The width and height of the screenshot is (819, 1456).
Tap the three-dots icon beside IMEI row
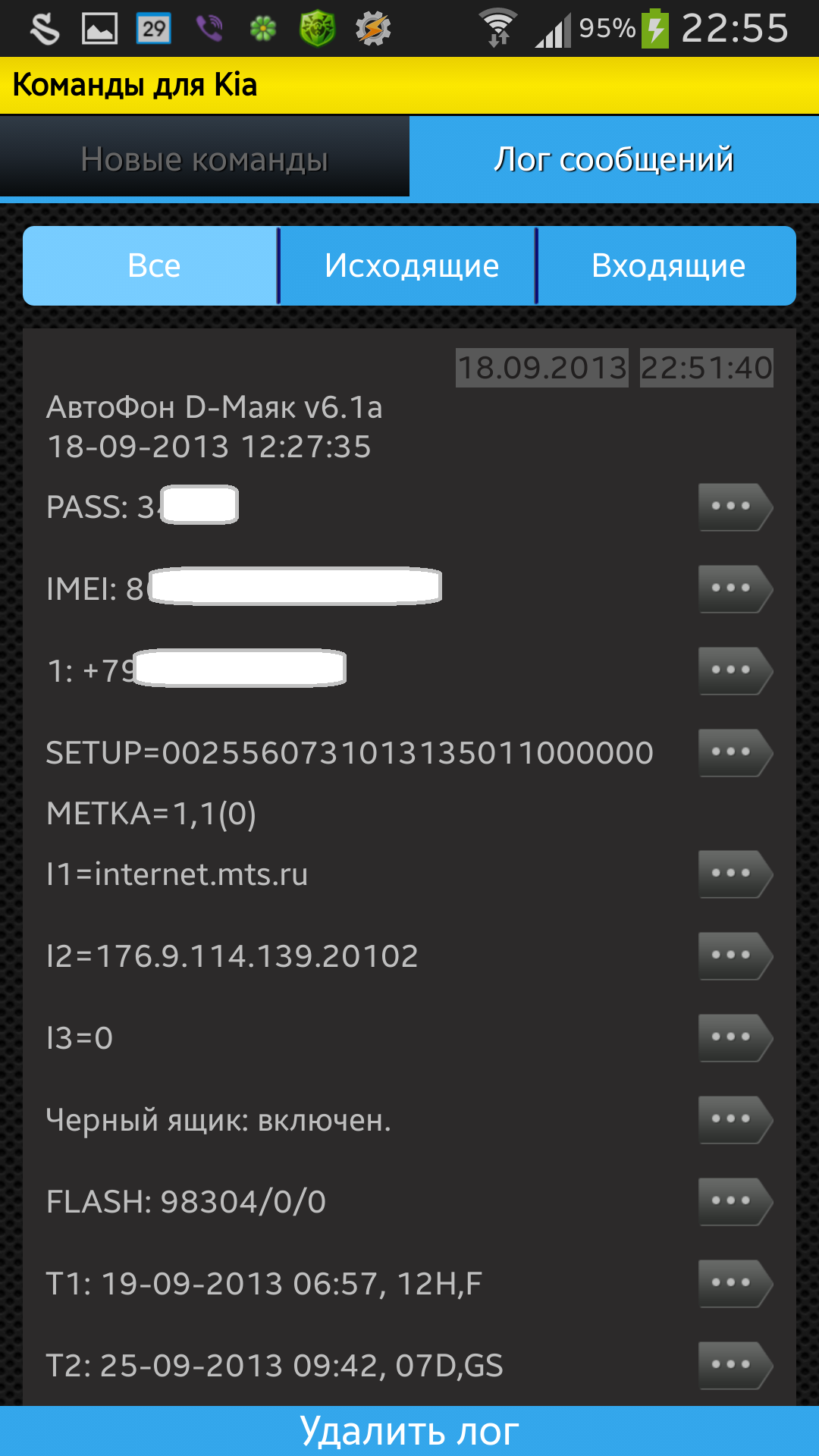tap(734, 588)
